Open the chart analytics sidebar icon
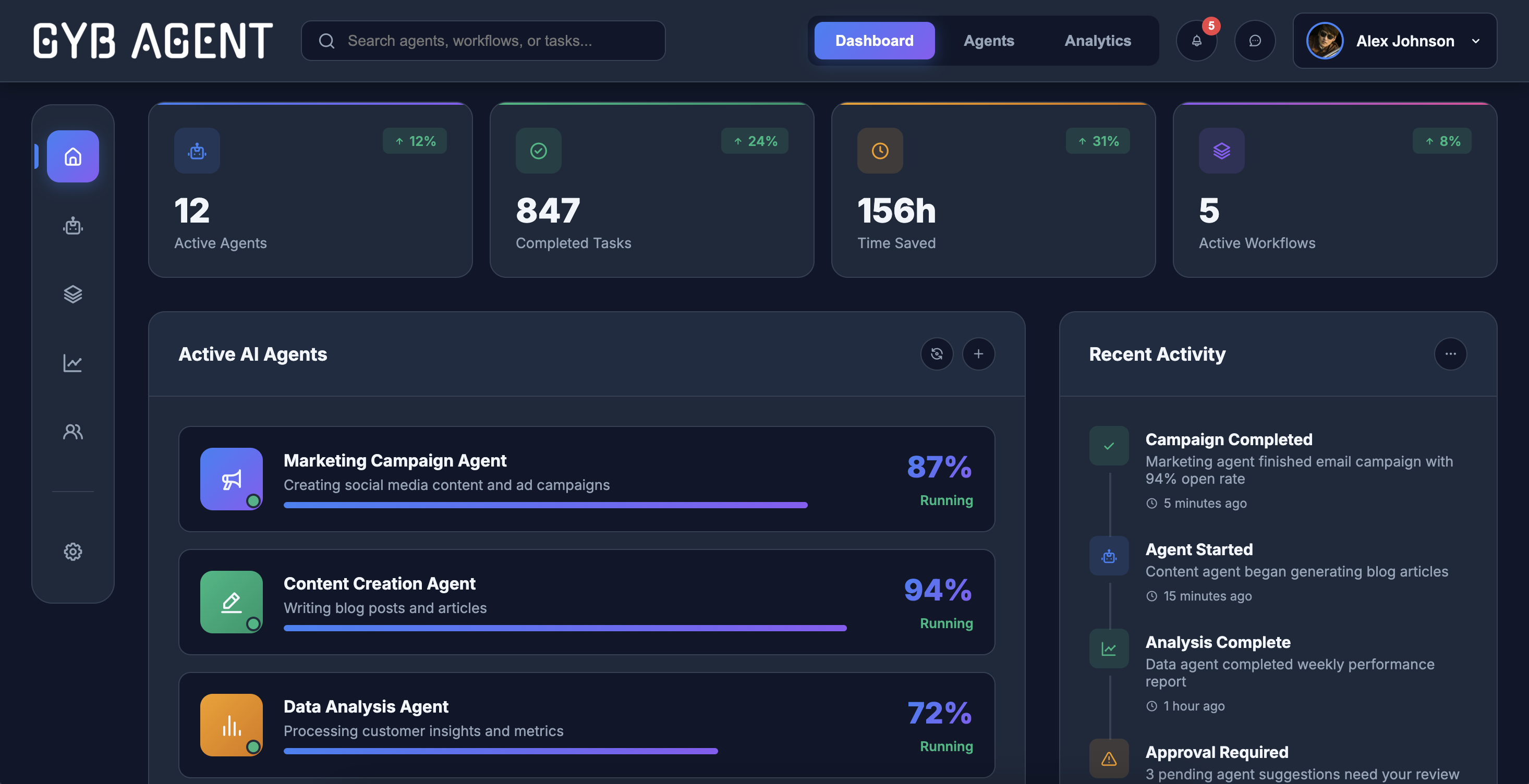 tap(73, 363)
